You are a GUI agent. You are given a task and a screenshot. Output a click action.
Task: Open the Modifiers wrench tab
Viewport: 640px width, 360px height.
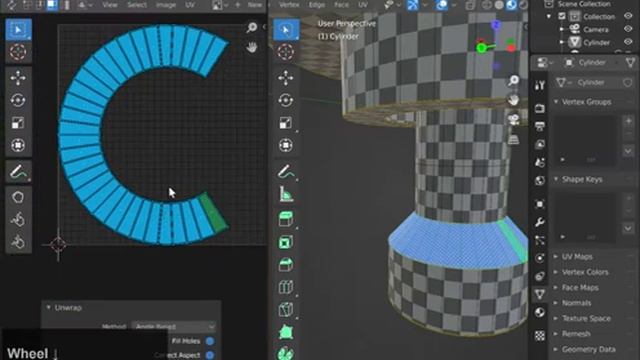click(x=540, y=222)
